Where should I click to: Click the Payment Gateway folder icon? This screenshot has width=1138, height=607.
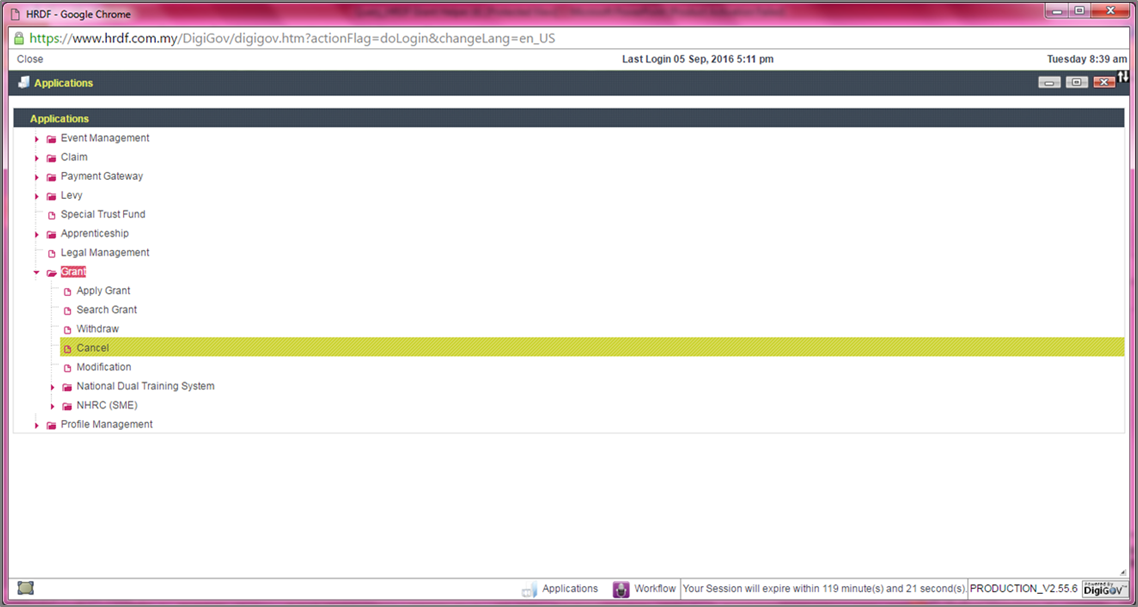point(52,176)
